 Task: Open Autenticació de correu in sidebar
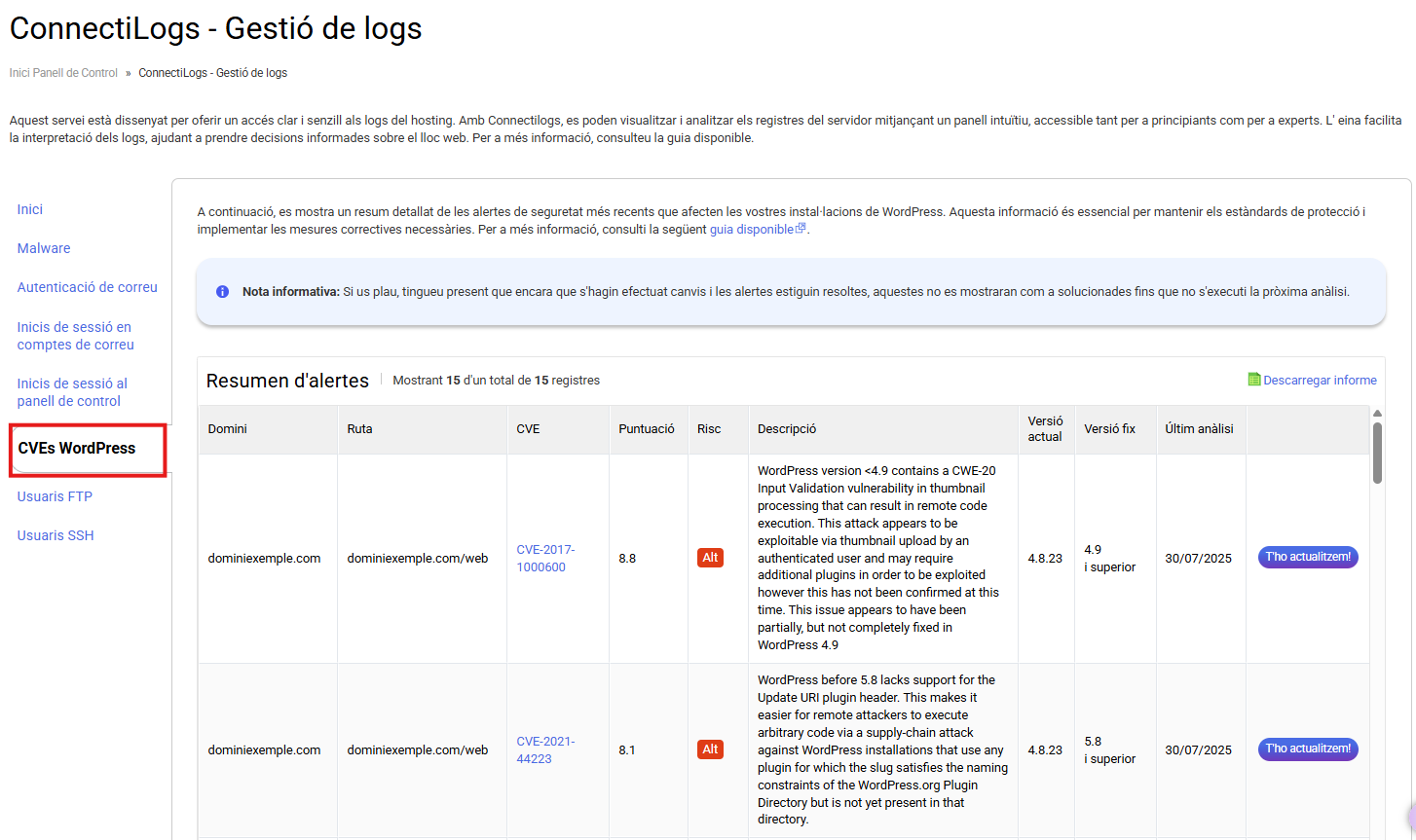[87, 287]
